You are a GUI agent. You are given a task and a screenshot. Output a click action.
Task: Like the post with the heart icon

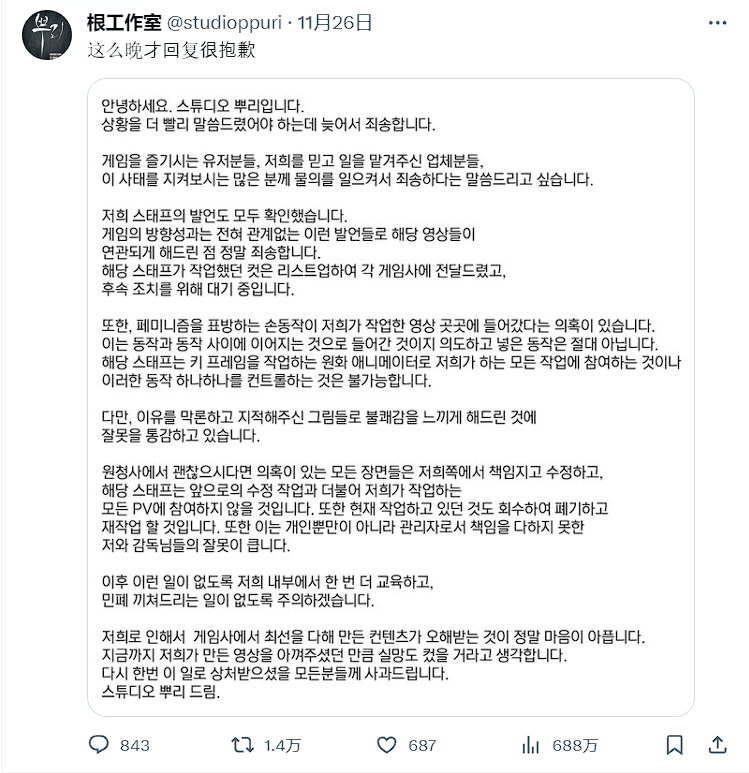[x=386, y=745]
